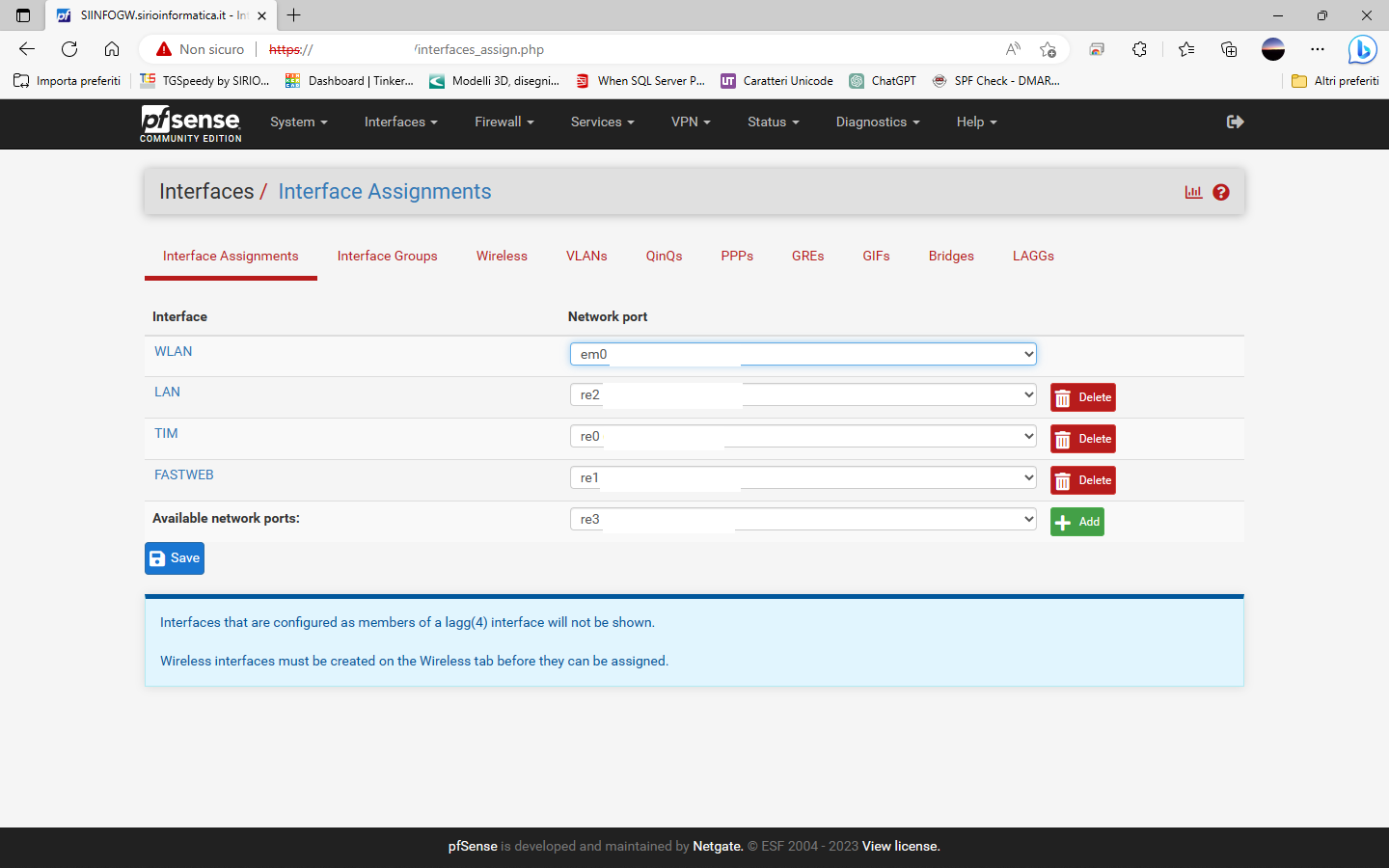Click the browser home icon
1389x868 pixels.
pyautogui.click(x=112, y=49)
